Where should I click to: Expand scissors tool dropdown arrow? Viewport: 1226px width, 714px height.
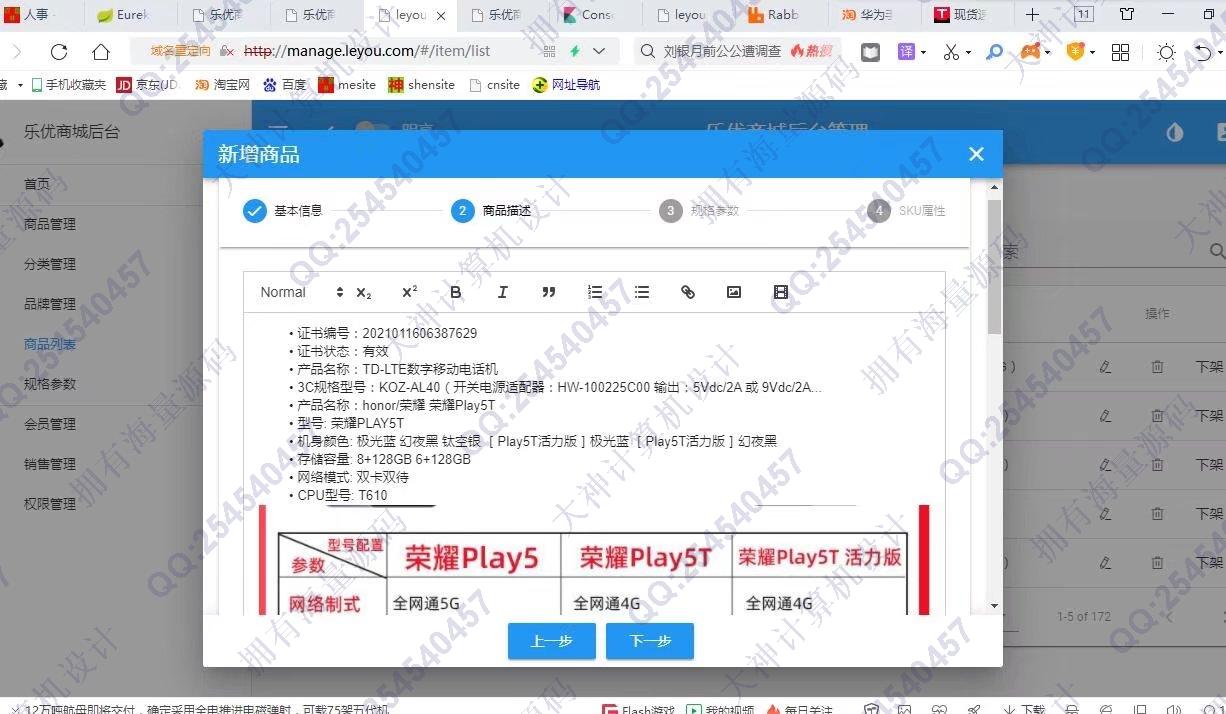968,52
